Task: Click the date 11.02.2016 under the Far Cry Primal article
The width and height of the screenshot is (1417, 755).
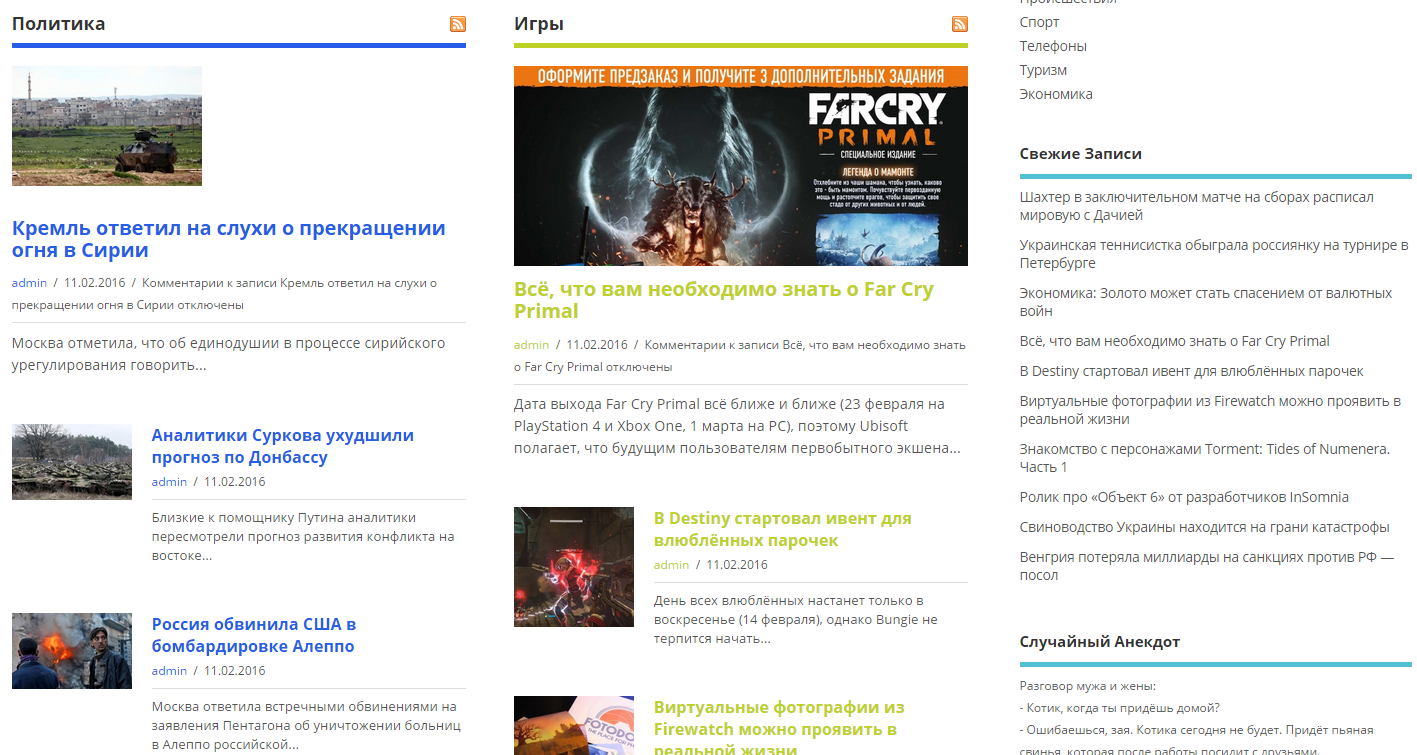Action: click(x=597, y=345)
